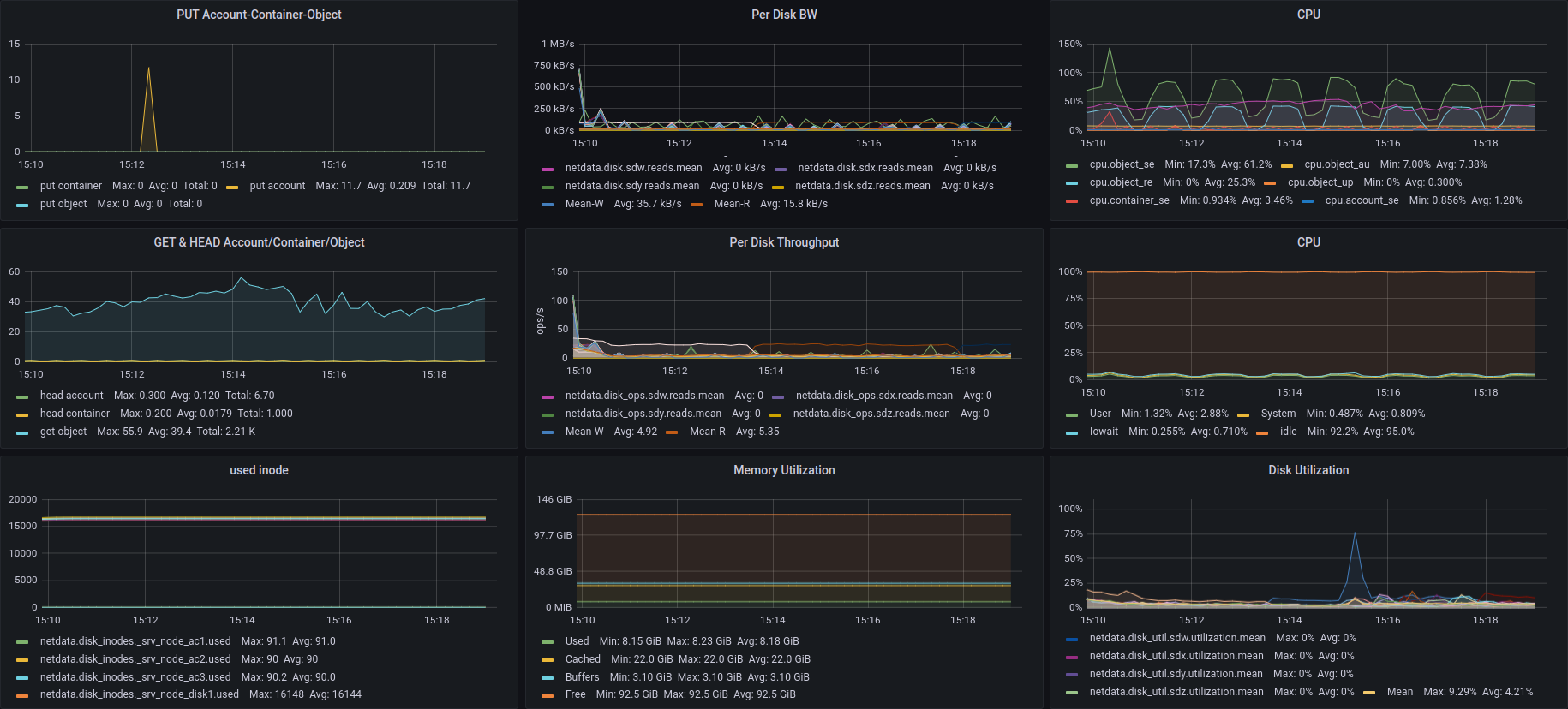Open the used inode panel title menu

click(x=259, y=470)
